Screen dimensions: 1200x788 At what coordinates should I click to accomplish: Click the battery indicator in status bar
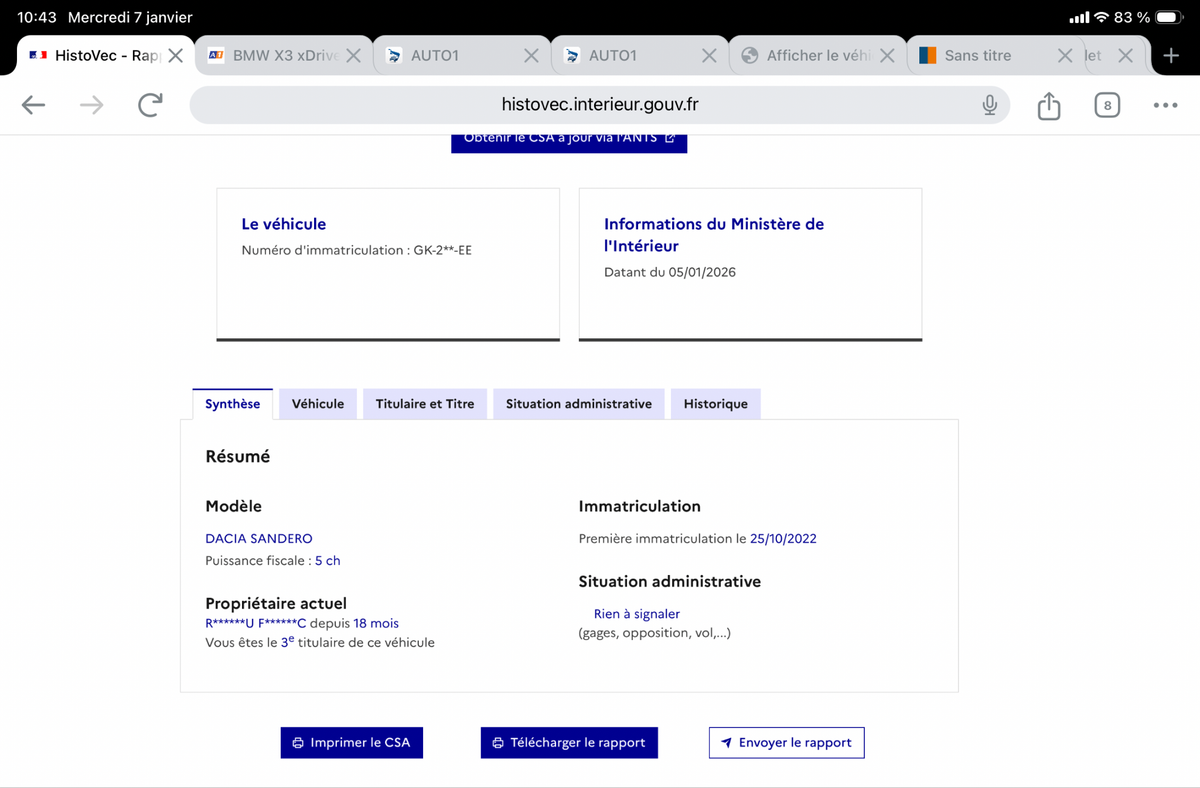click(1169, 18)
